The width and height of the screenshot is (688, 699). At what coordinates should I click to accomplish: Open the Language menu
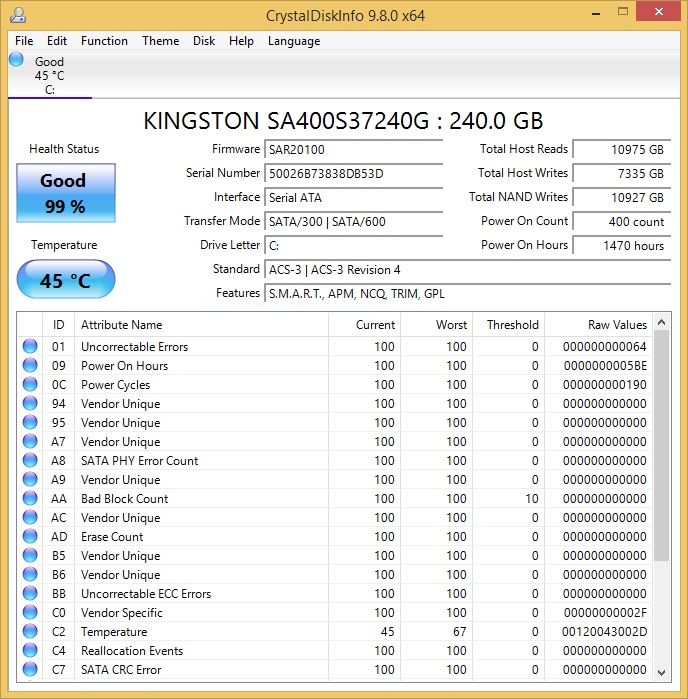pos(294,41)
